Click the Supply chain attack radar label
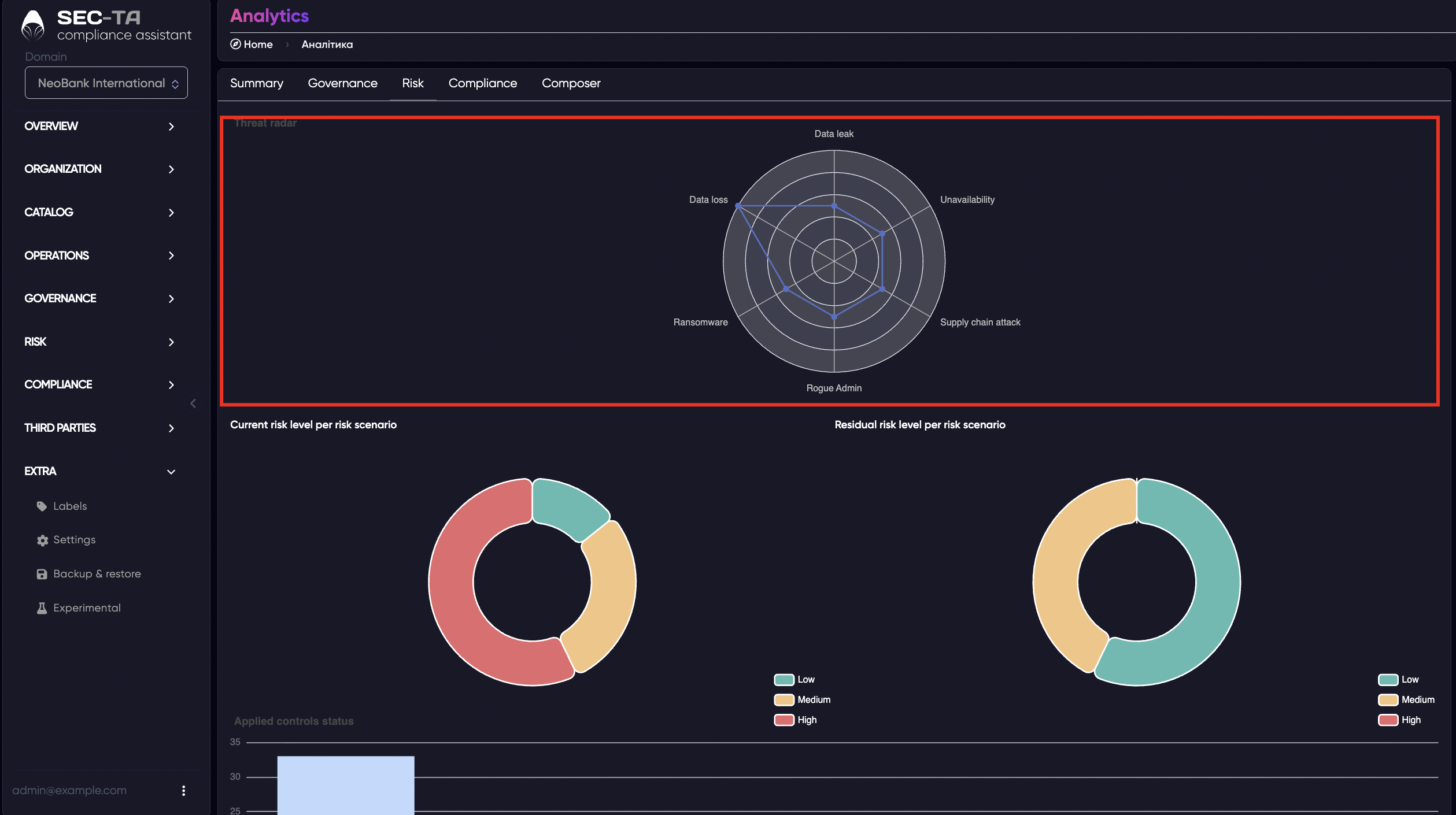1456x815 pixels. click(980, 323)
